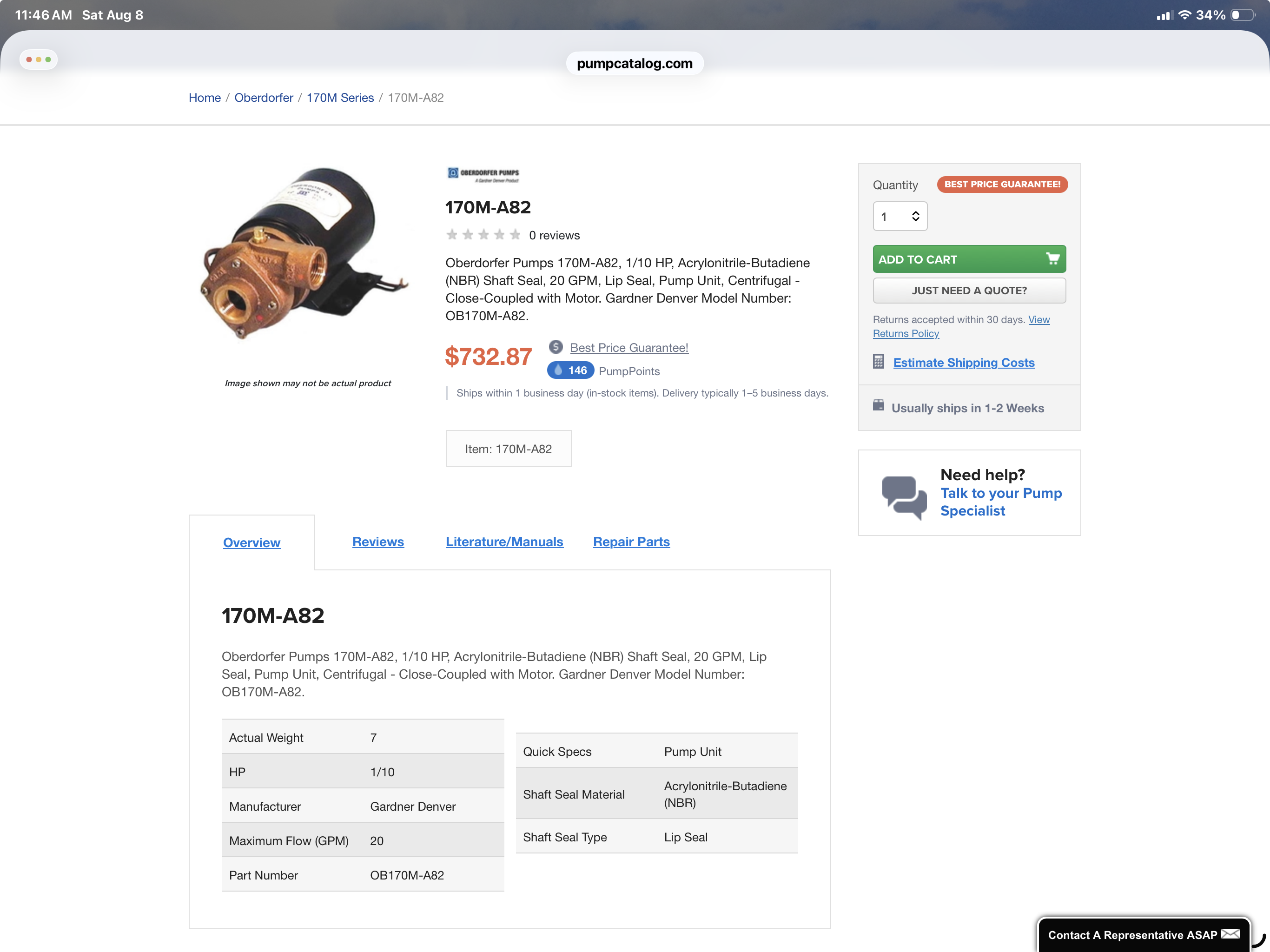Click the pump product image
1270x952 pixels.
[305, 253]
